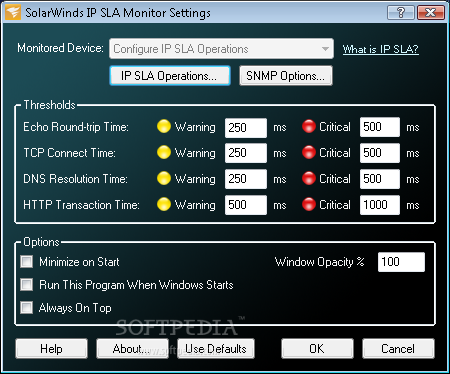
Task: Click the HTTP Transaction Time: label
Action: point(81,205)
